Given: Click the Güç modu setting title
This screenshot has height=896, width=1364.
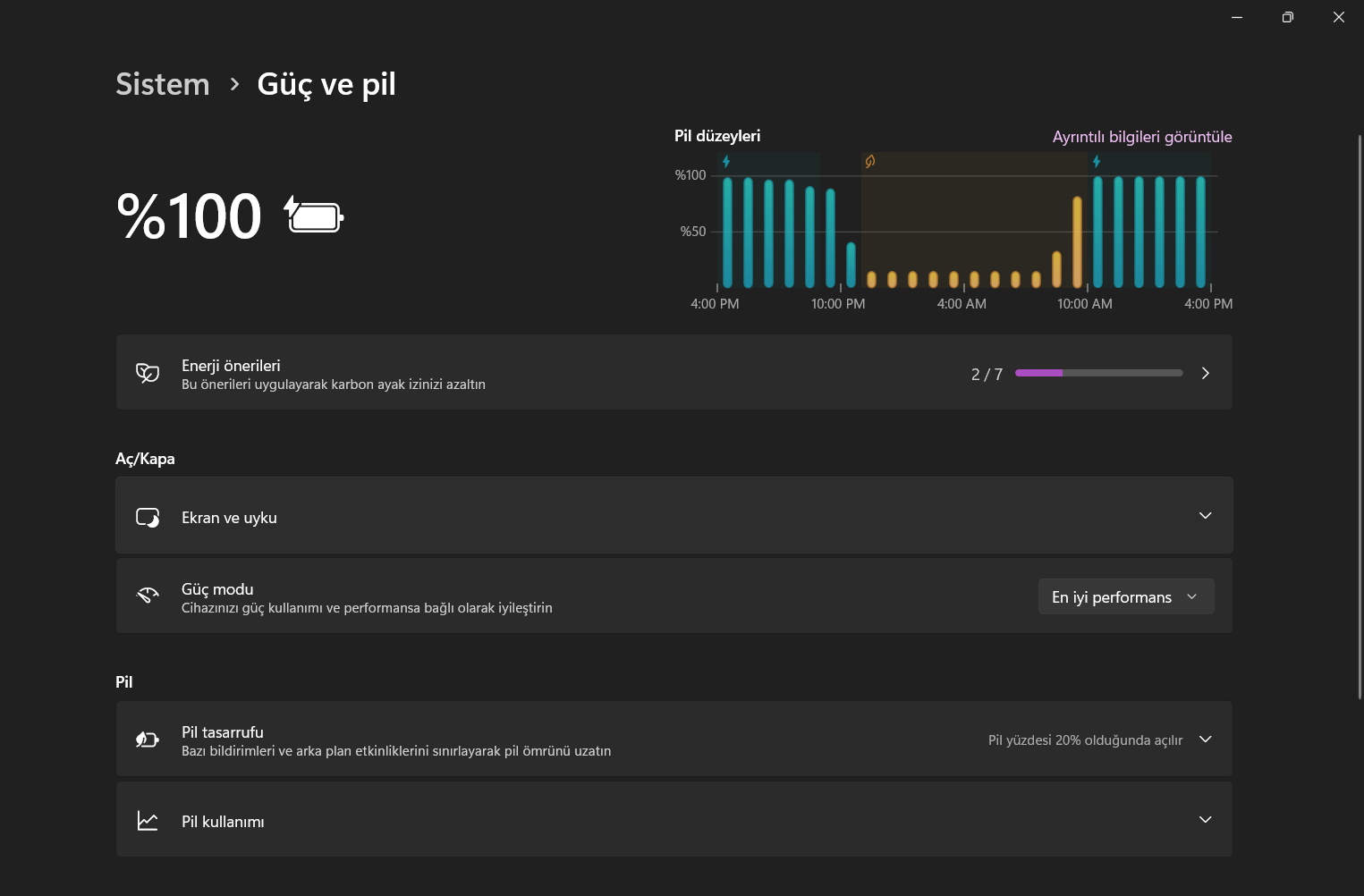Looking at the screenshot, I should pyautogui.click(x=217, y=589).
